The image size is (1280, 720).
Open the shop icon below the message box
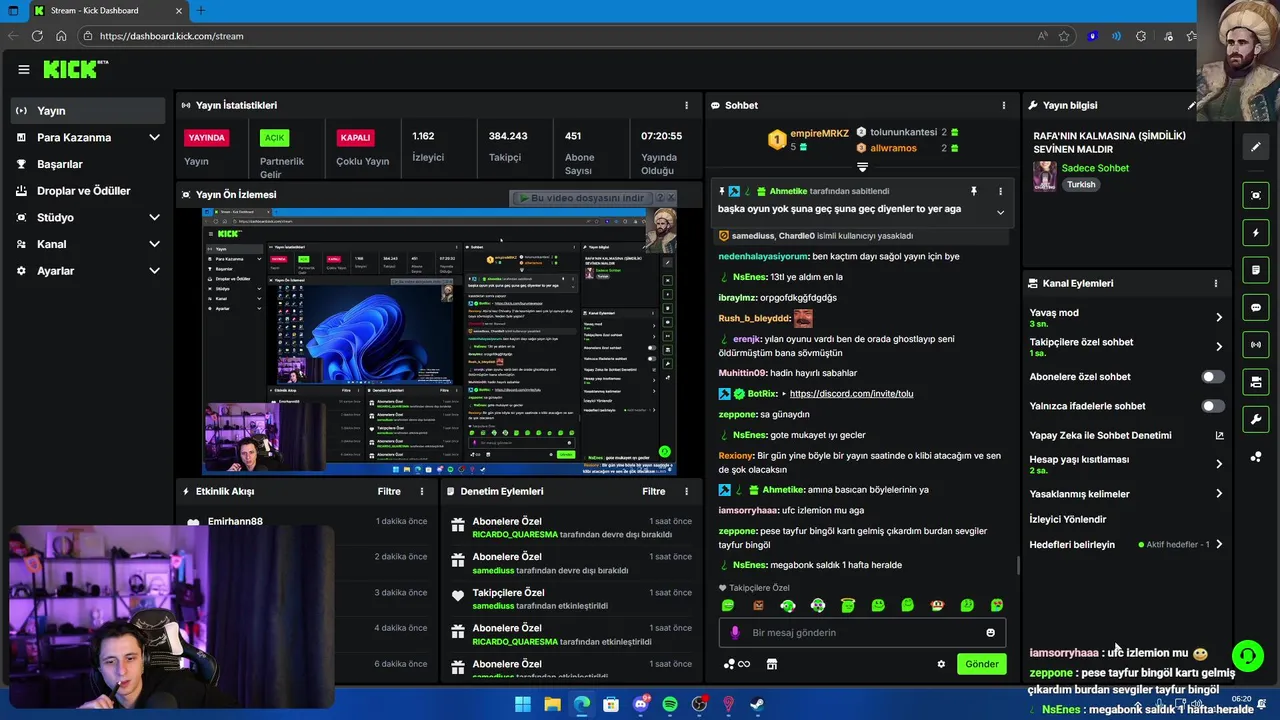click(x=771, y=664)
